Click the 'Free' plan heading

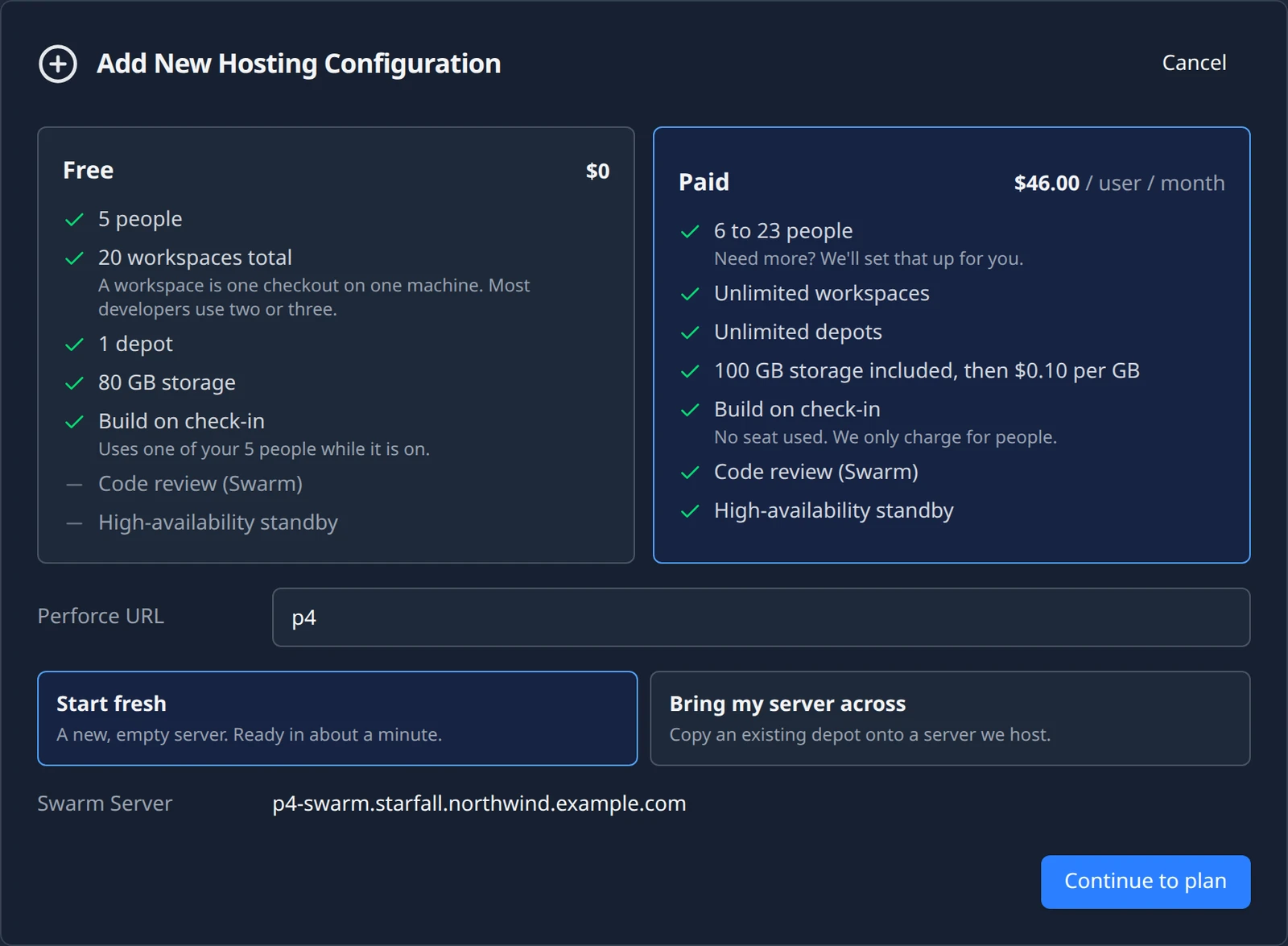click(88, 171)
